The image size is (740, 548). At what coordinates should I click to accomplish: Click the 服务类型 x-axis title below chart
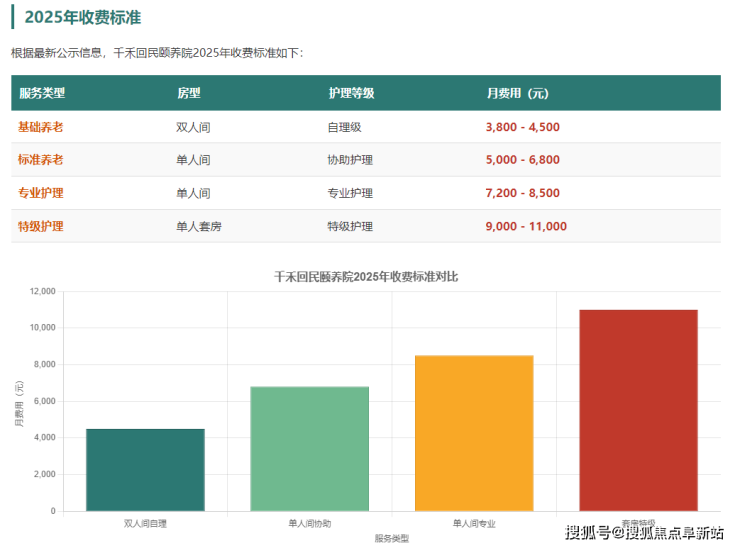[392, 538]
